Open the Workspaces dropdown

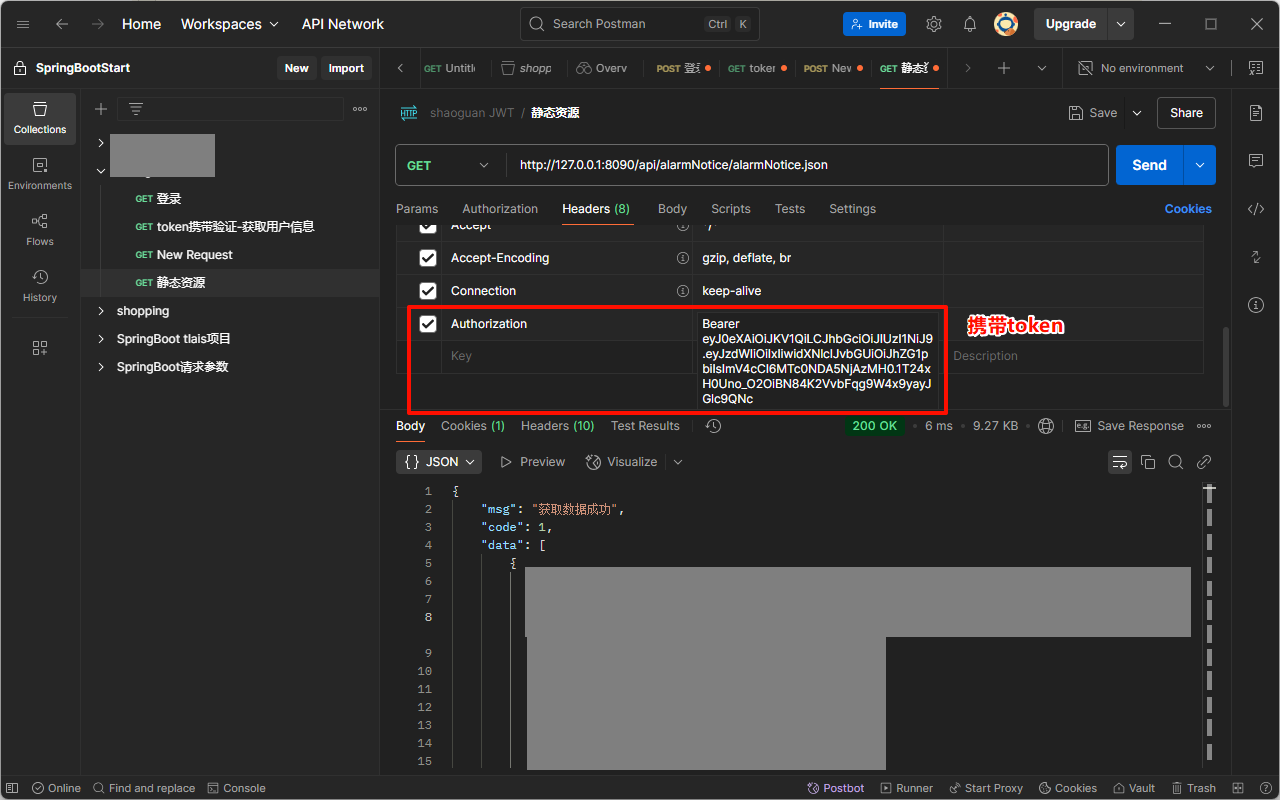click(x=229, y=24)
